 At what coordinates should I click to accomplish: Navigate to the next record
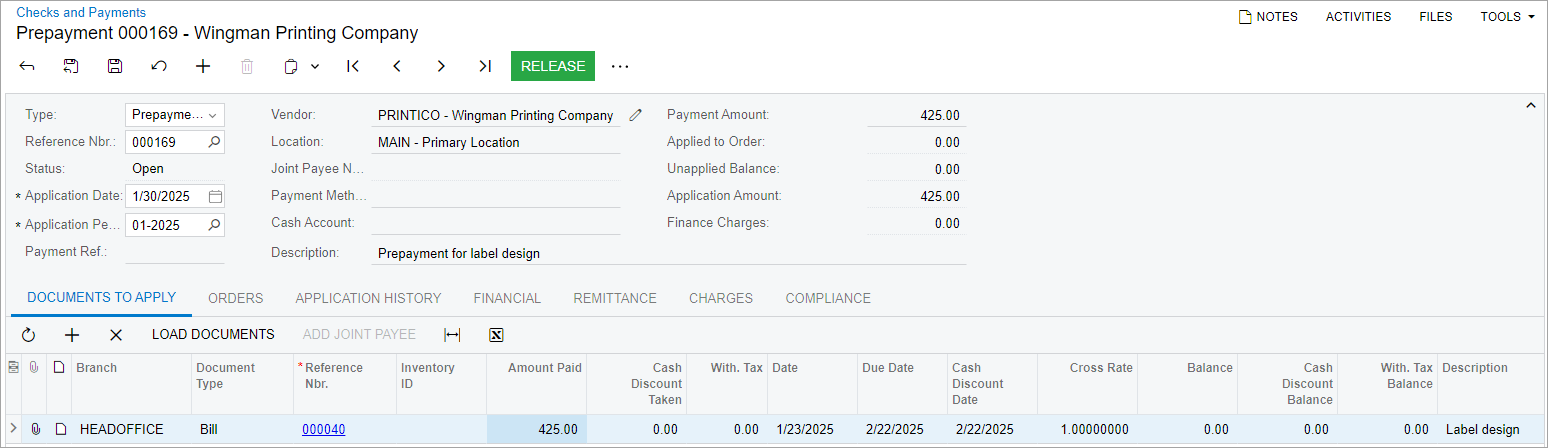pos(441,66)
